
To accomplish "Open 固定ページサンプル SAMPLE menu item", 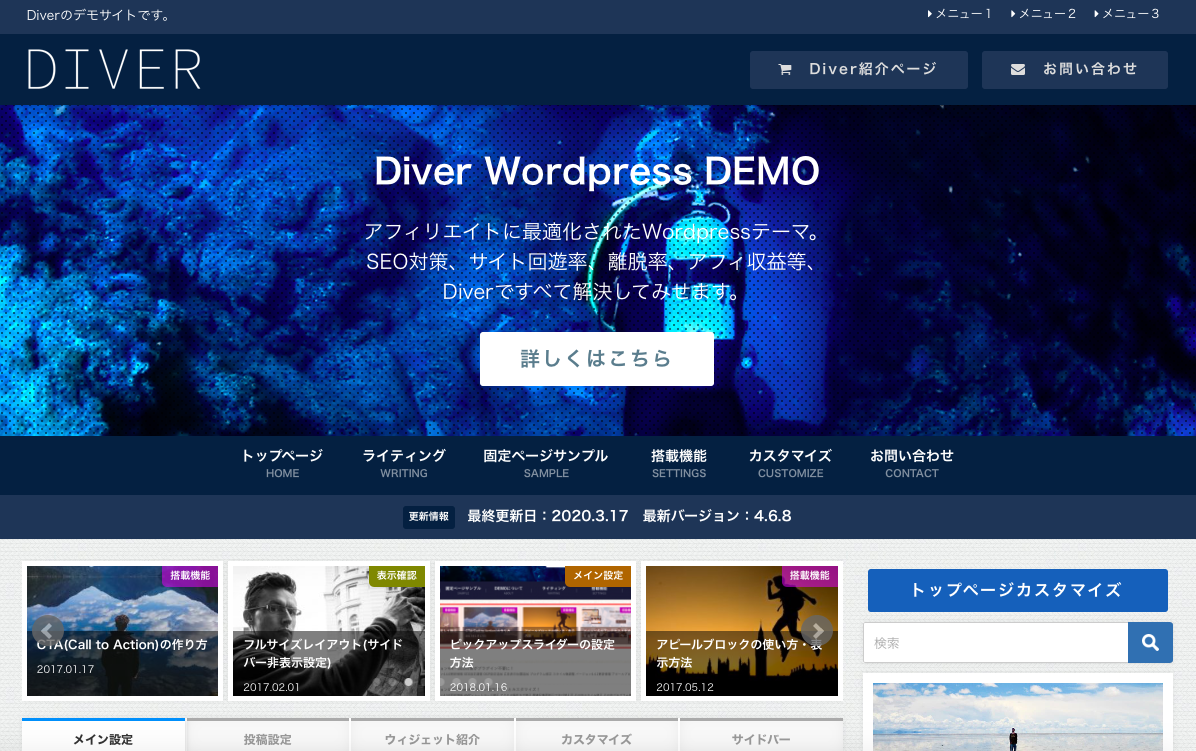I will tap(546, 464).
